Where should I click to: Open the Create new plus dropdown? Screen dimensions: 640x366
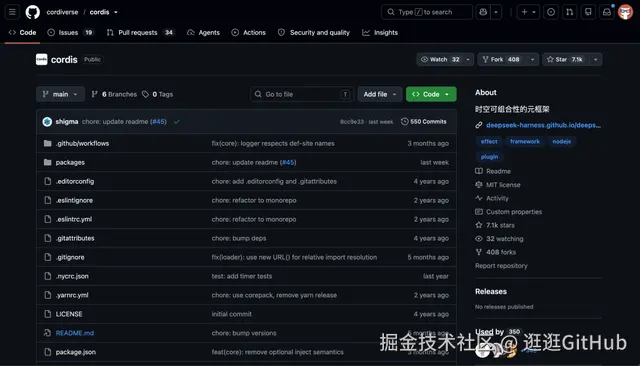tap(528, 12)
